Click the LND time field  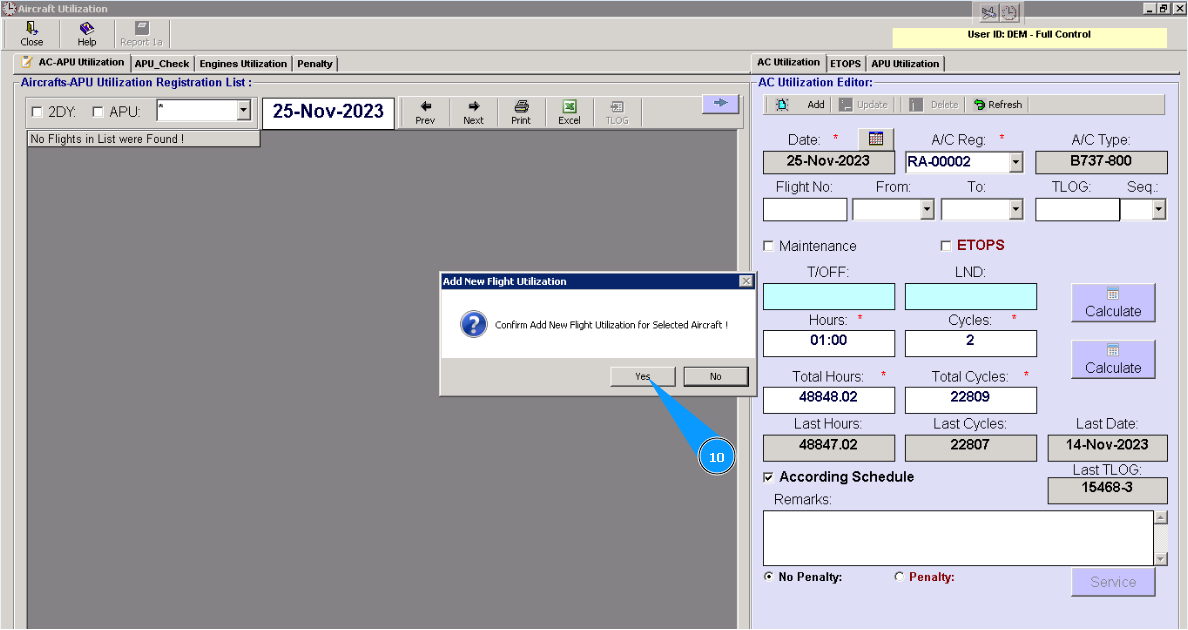click(971, 297)
